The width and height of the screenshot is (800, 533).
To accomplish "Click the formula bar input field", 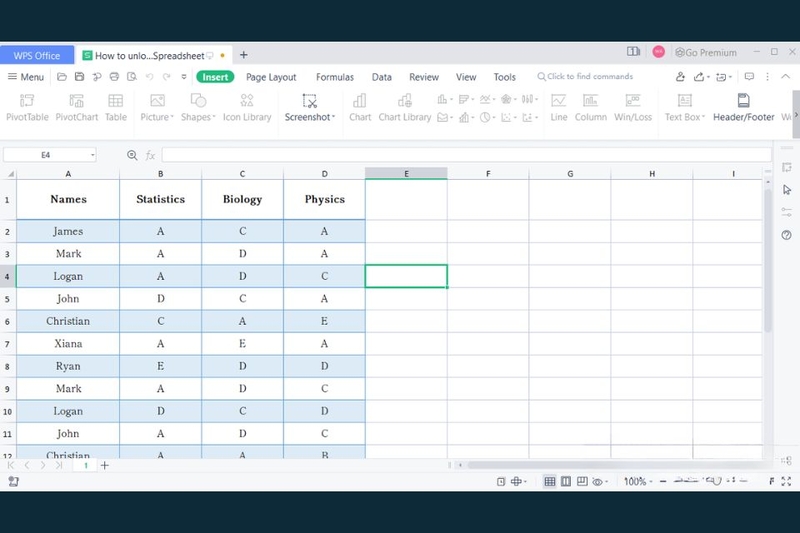I will tap(466, 155).
